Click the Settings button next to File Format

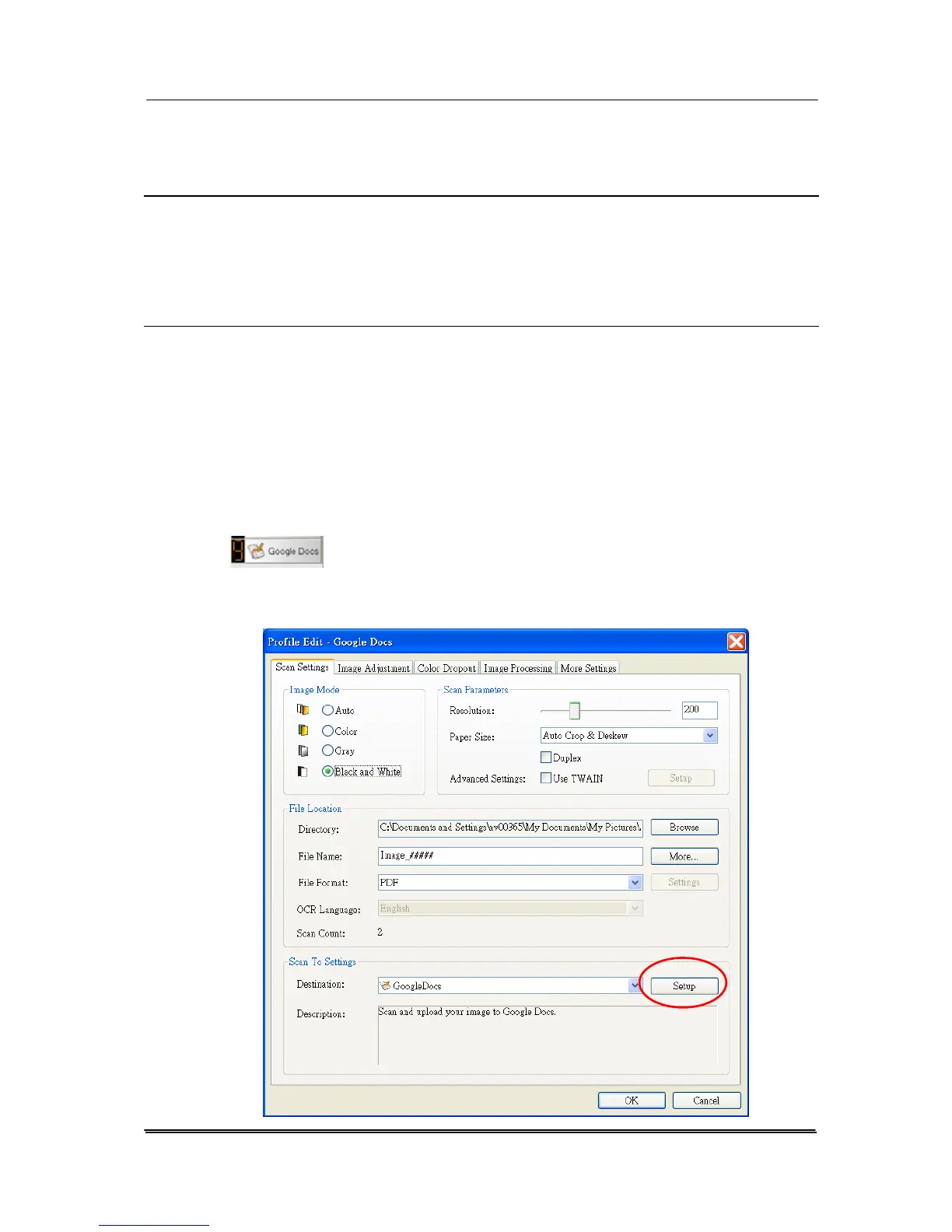click(x=684, y=882)
